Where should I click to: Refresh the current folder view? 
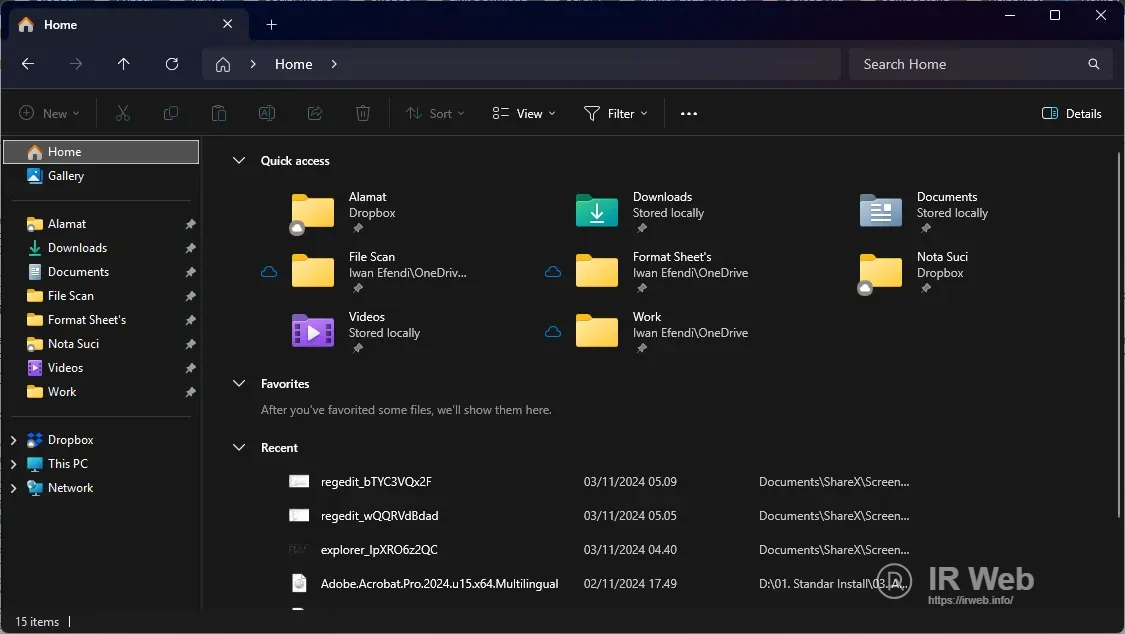[172, 64]
